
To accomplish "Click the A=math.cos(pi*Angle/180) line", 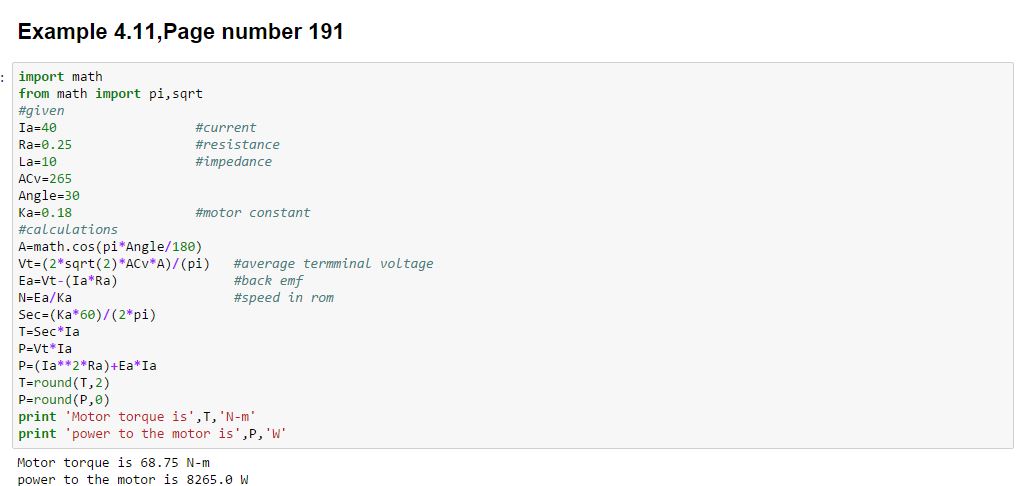I will tap(110, 247).
